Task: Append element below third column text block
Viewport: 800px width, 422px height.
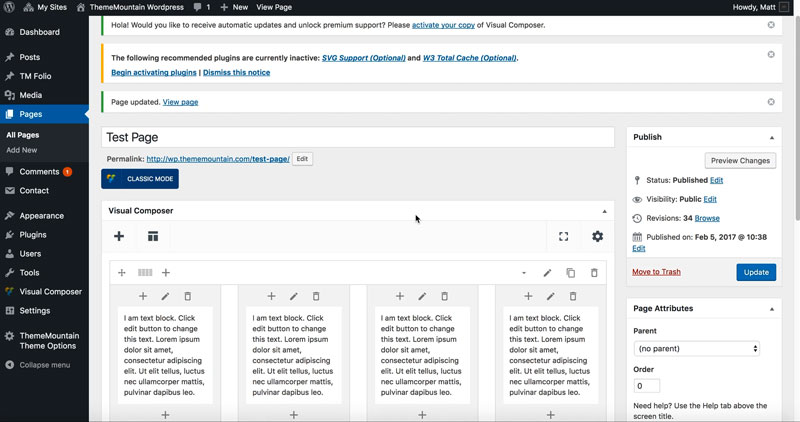Action: coord(422,415)
